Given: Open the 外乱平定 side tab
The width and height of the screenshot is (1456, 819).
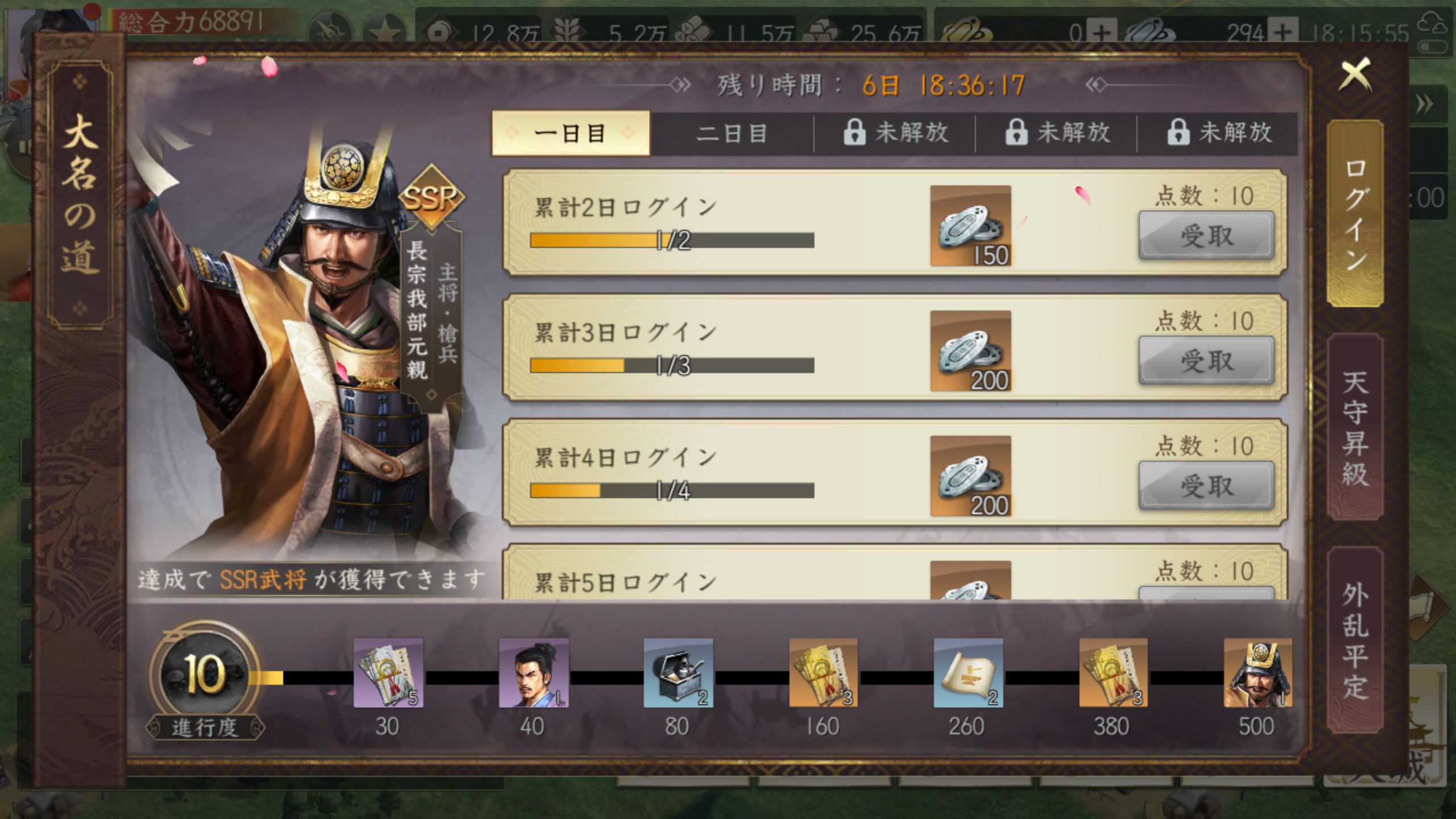Looking at the screenshot, I should 1355,640.
